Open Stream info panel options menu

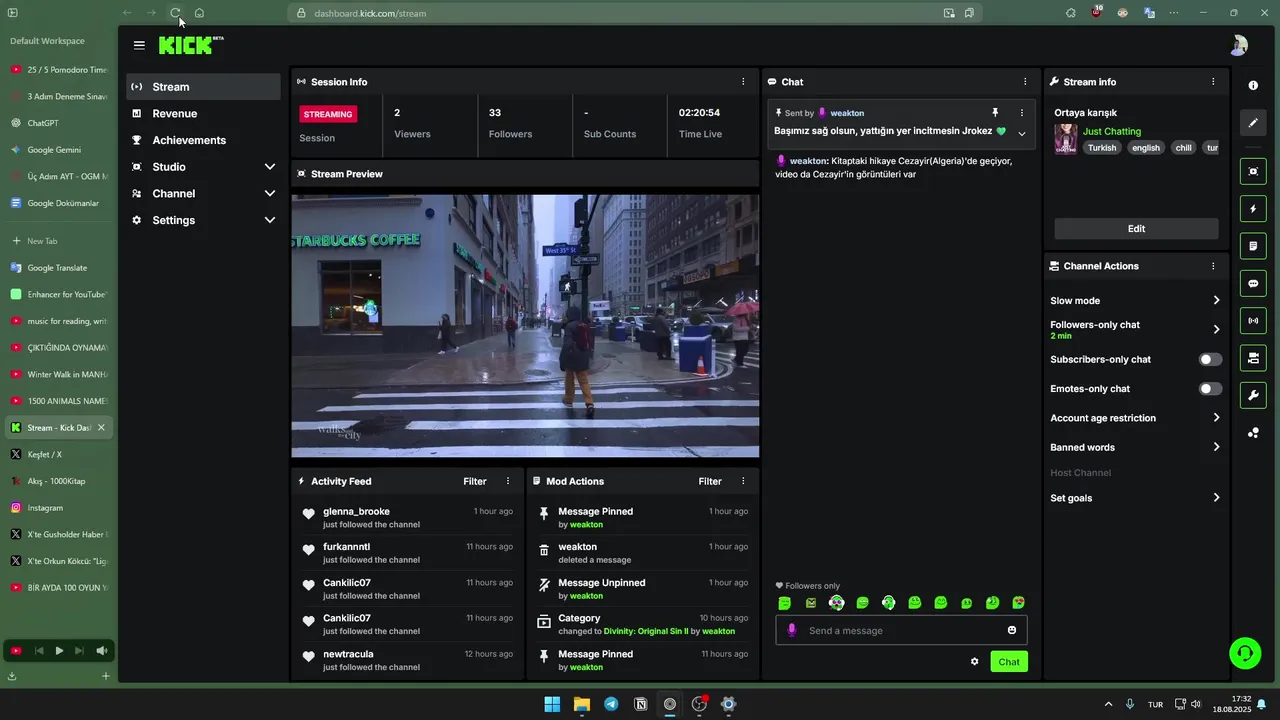(1213, 82)
